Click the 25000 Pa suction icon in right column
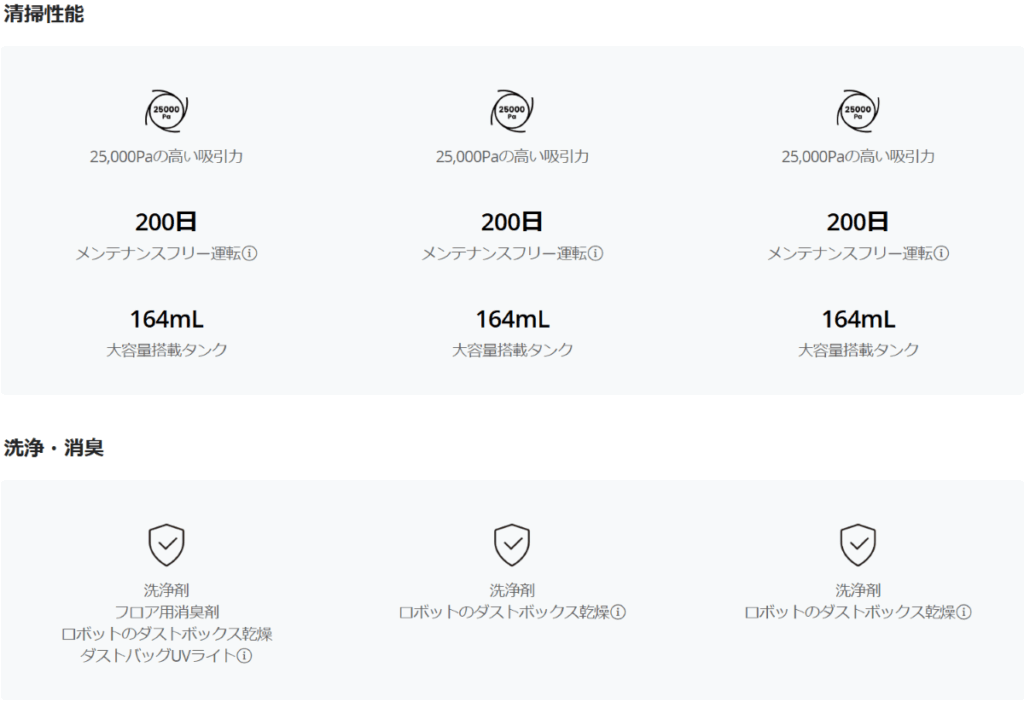 (858, 110)
